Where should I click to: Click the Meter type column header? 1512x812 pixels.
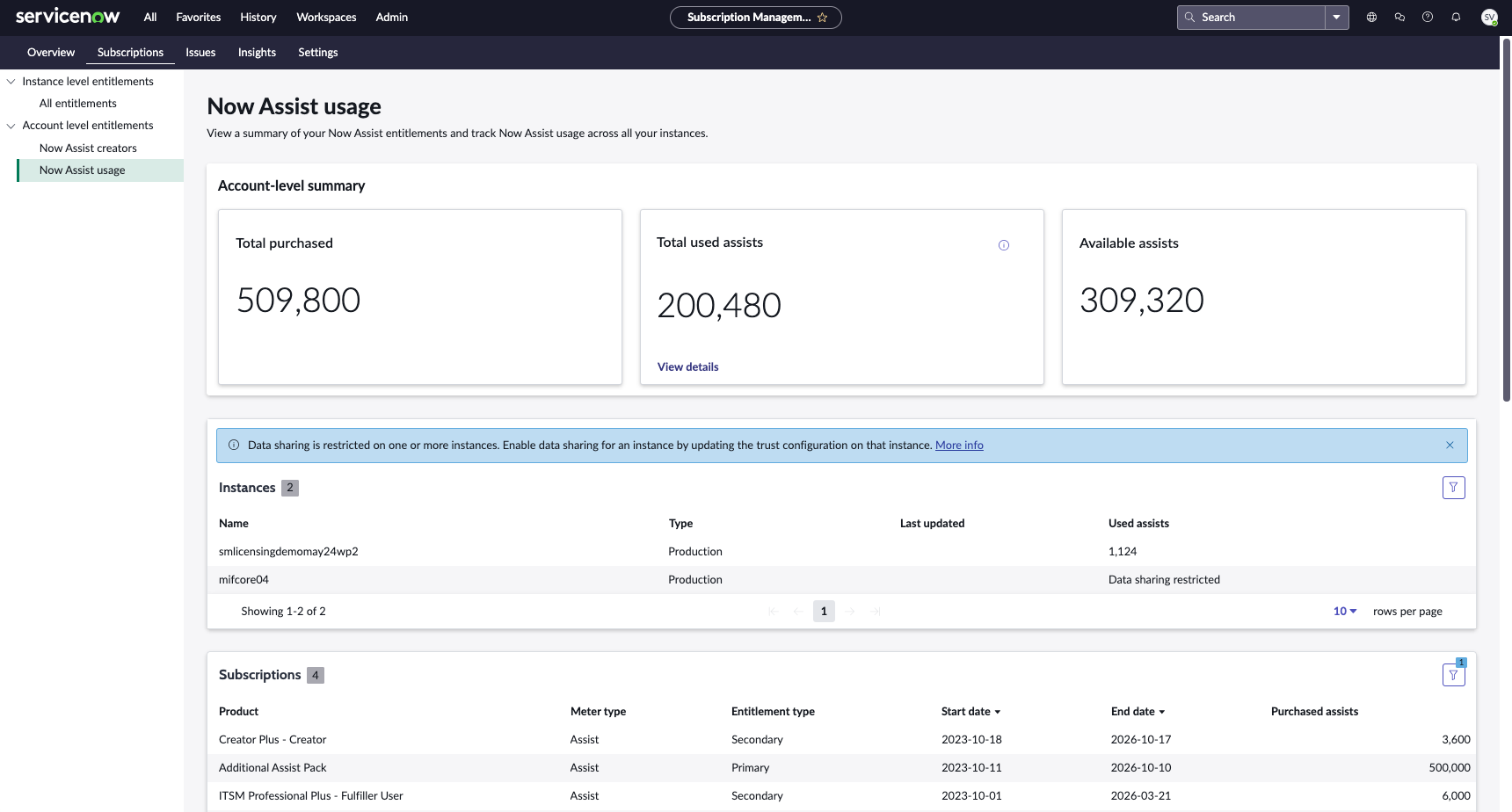598,712
